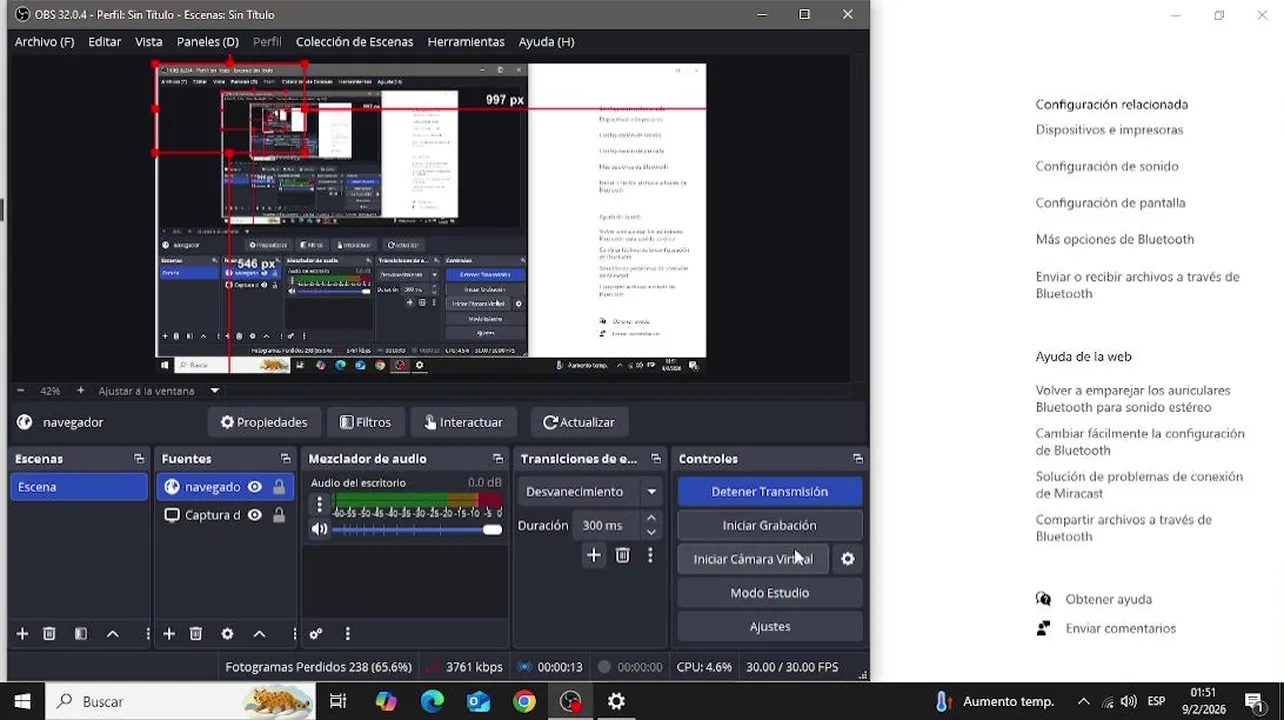
Task: Open Colección de Escenas menu
Action: (x=354, y=42)
